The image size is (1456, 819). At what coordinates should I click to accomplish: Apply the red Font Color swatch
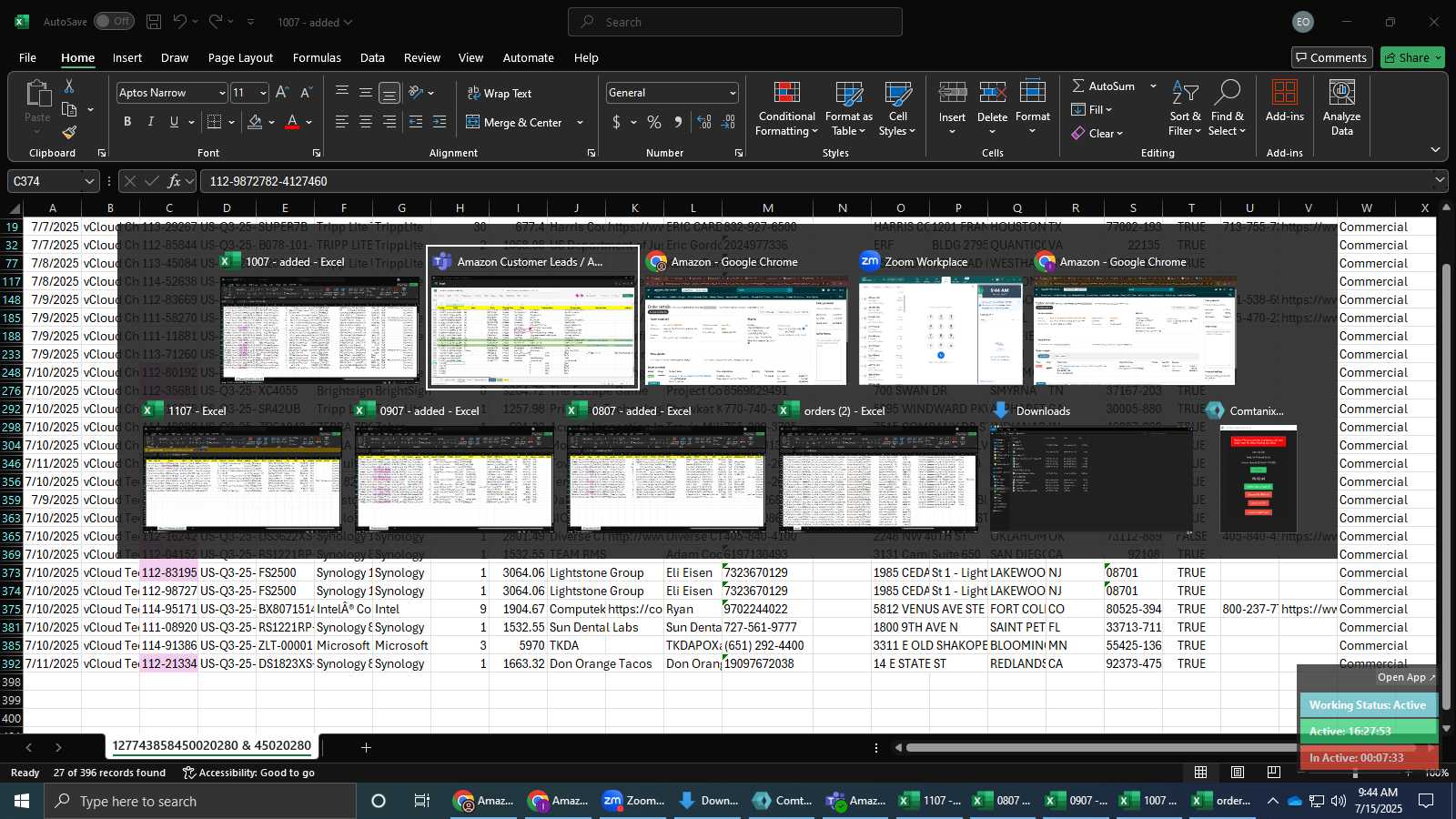[x=292, y=122]
